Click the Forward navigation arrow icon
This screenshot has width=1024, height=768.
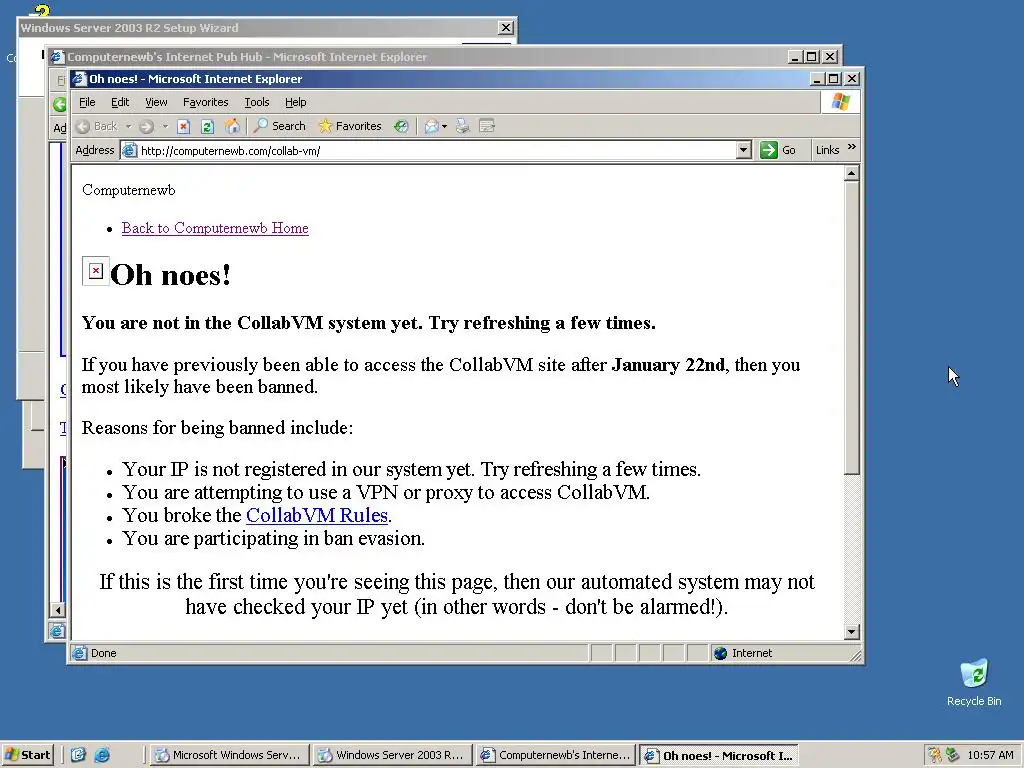tap(146, 126)
